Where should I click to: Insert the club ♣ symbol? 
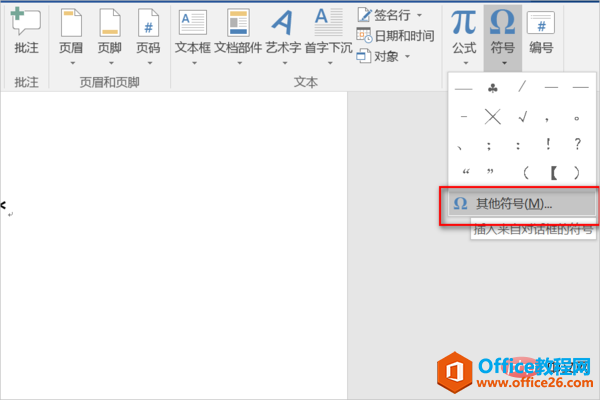[x=493, y=88]
